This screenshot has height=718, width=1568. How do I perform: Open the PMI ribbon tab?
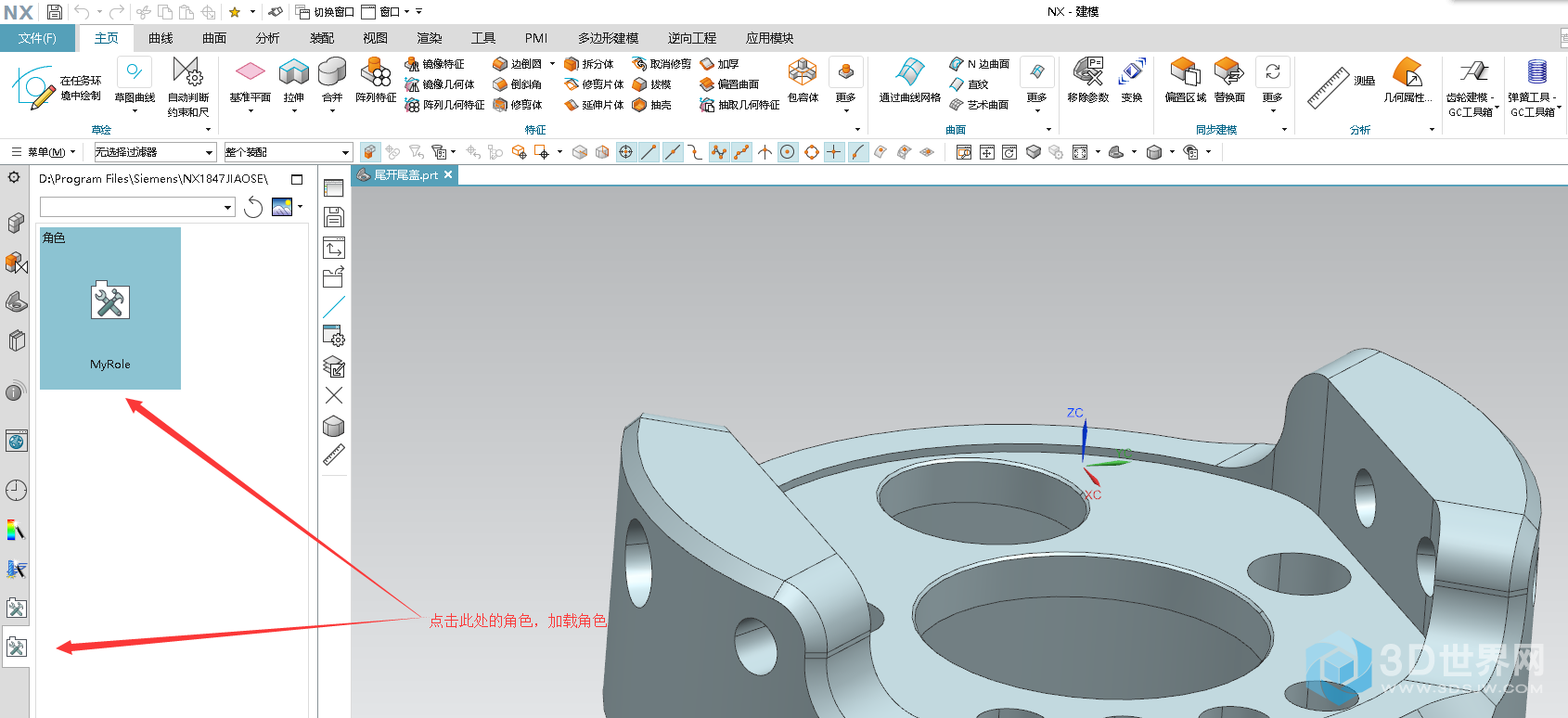pyautogui.click(x=536, y=38)
